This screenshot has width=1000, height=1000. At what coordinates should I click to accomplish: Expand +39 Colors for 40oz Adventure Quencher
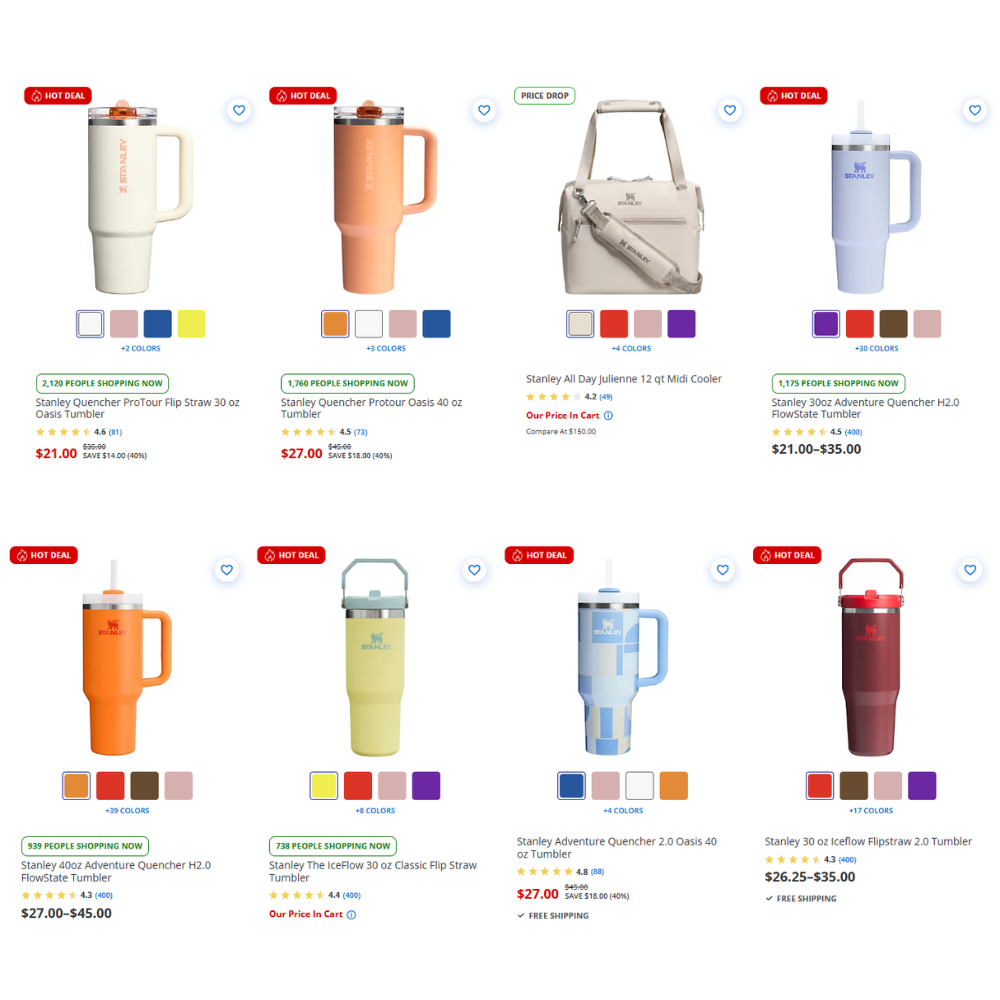click(x=127, y=811)
